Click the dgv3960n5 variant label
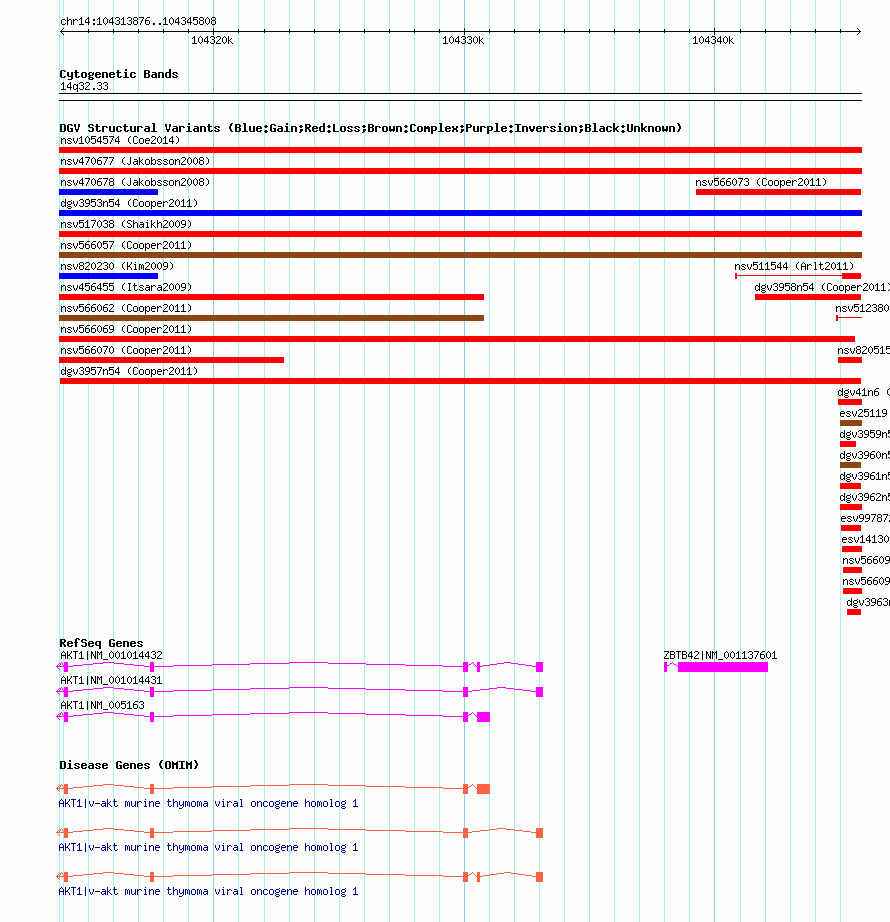The image size is (890, 922). pos(864,455)
